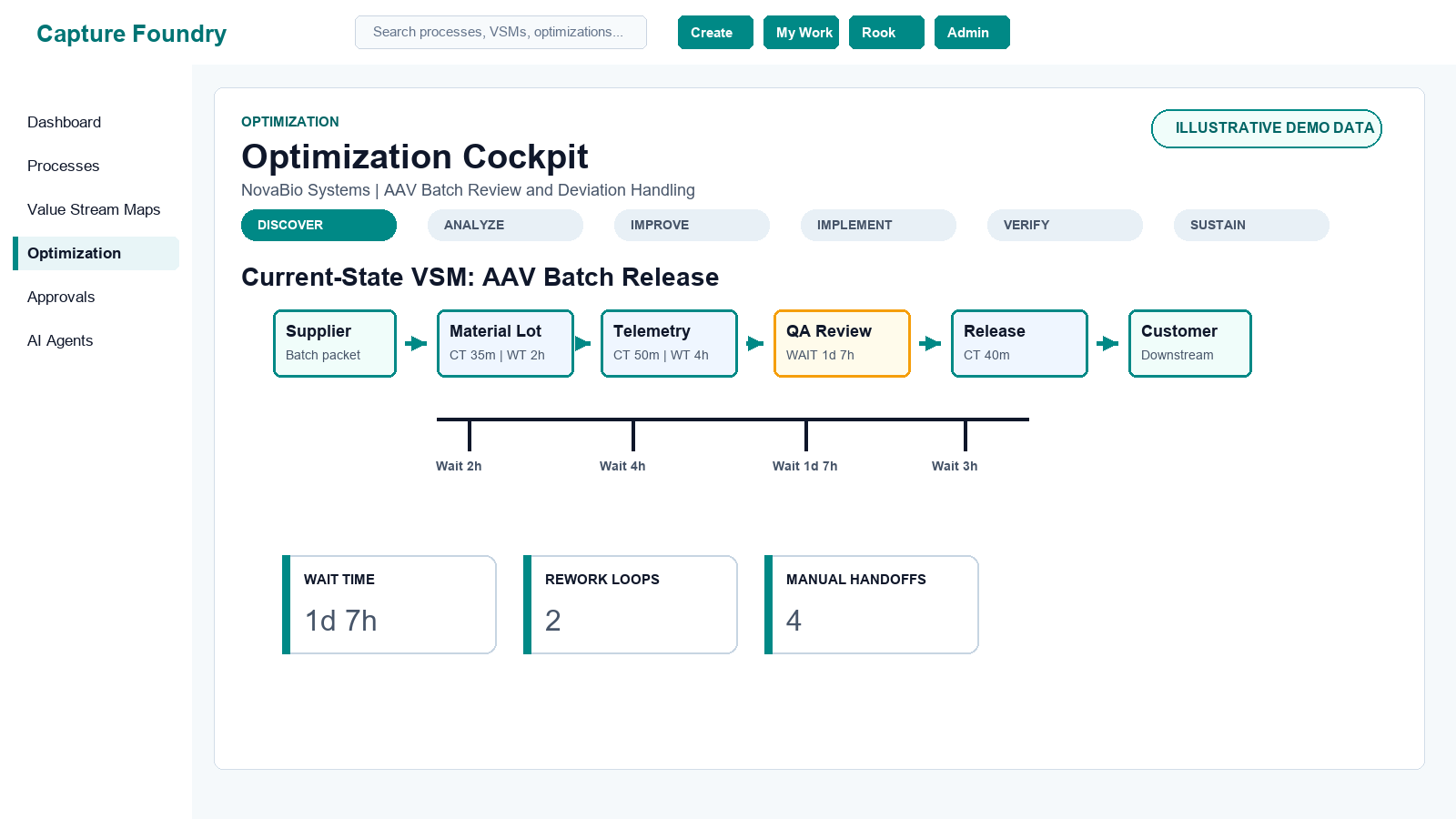Focus the search processes input field
This screenshot has height=819, width=1456.
click(x=500, y=32)
